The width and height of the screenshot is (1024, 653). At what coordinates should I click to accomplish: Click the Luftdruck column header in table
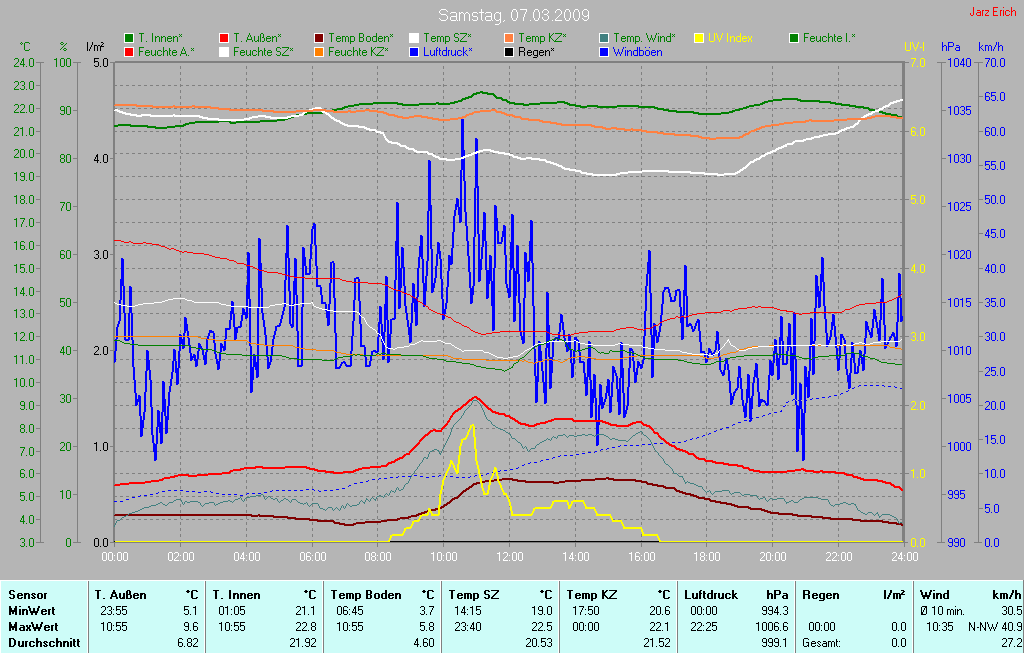coord(712,594)
